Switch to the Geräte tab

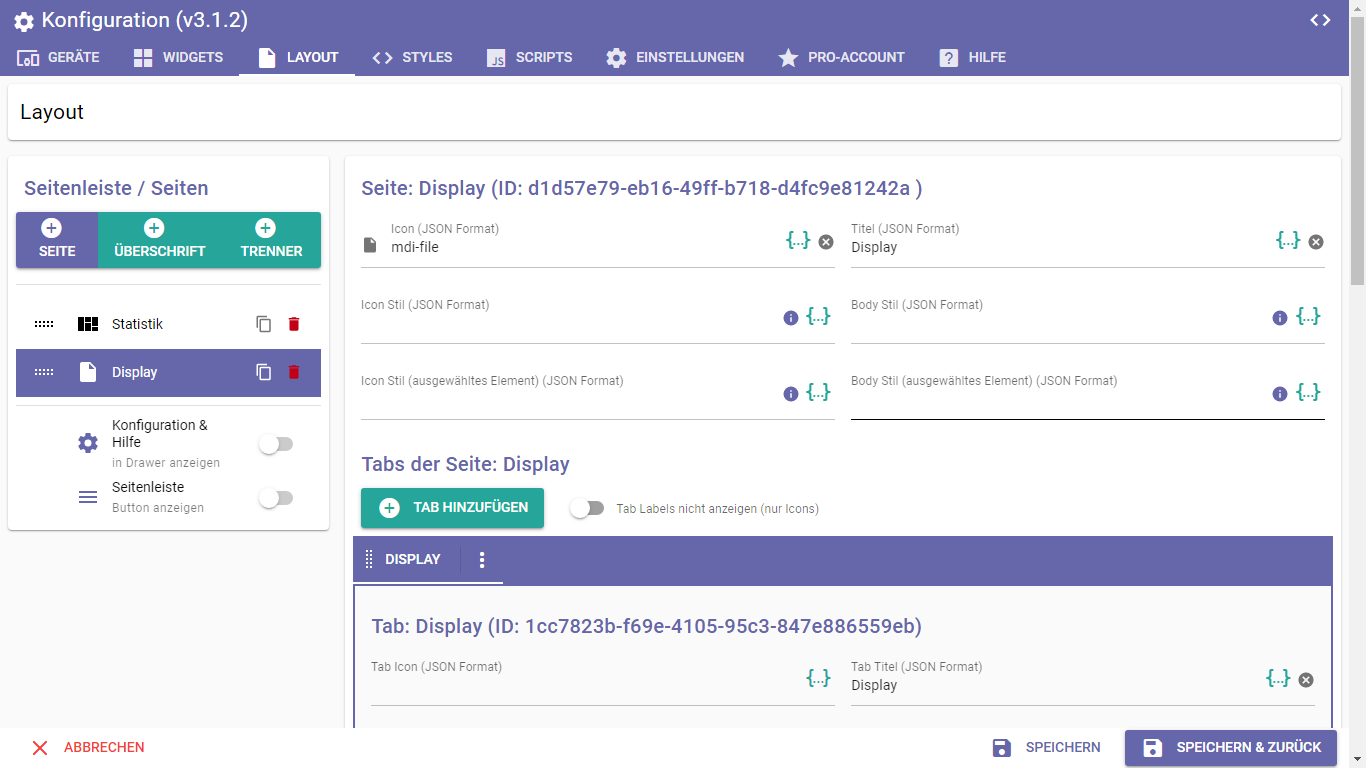click(x=58, y=57)
